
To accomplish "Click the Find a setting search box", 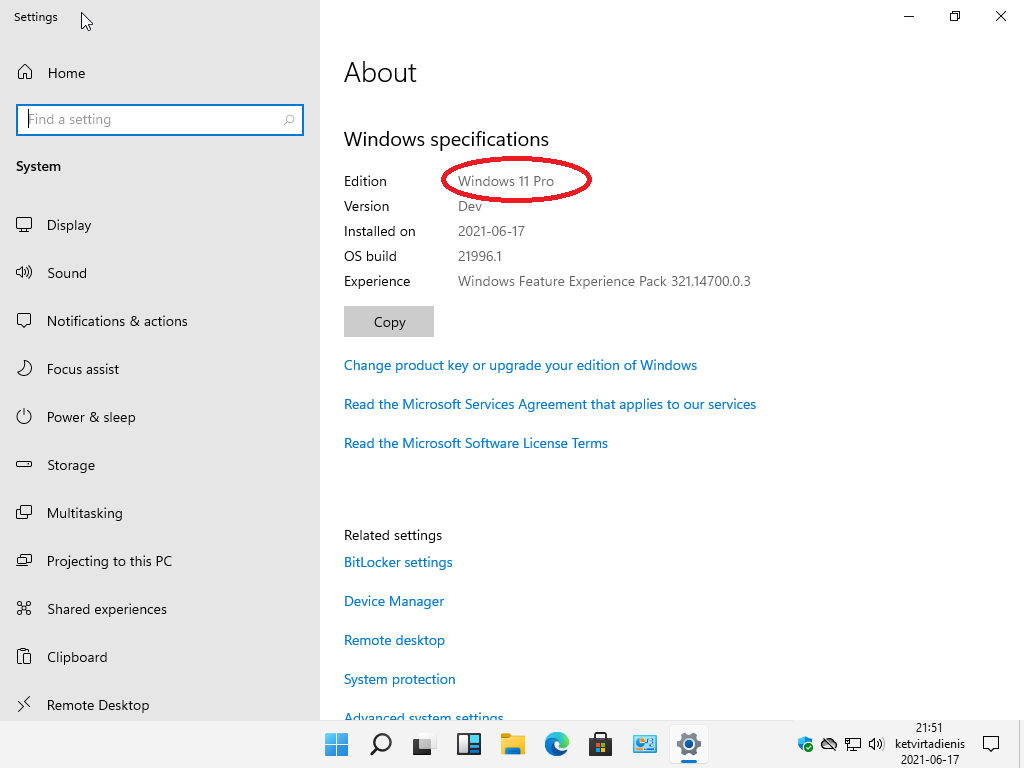I will [x=150, y=119].
